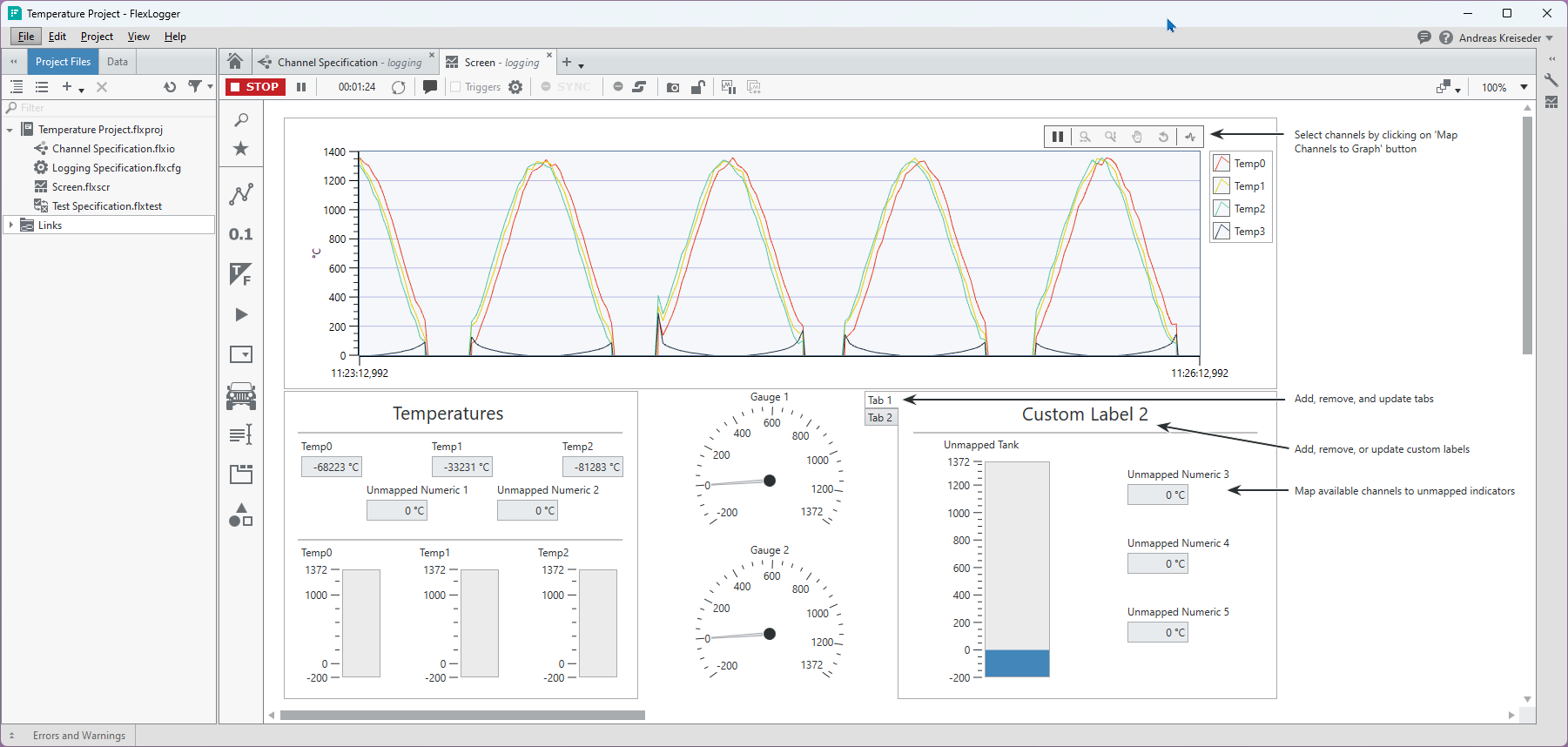Open the Project Files tab
The width and height of the screenshot is (1568, 747).
pyautogui.click(x=63, y=62)
